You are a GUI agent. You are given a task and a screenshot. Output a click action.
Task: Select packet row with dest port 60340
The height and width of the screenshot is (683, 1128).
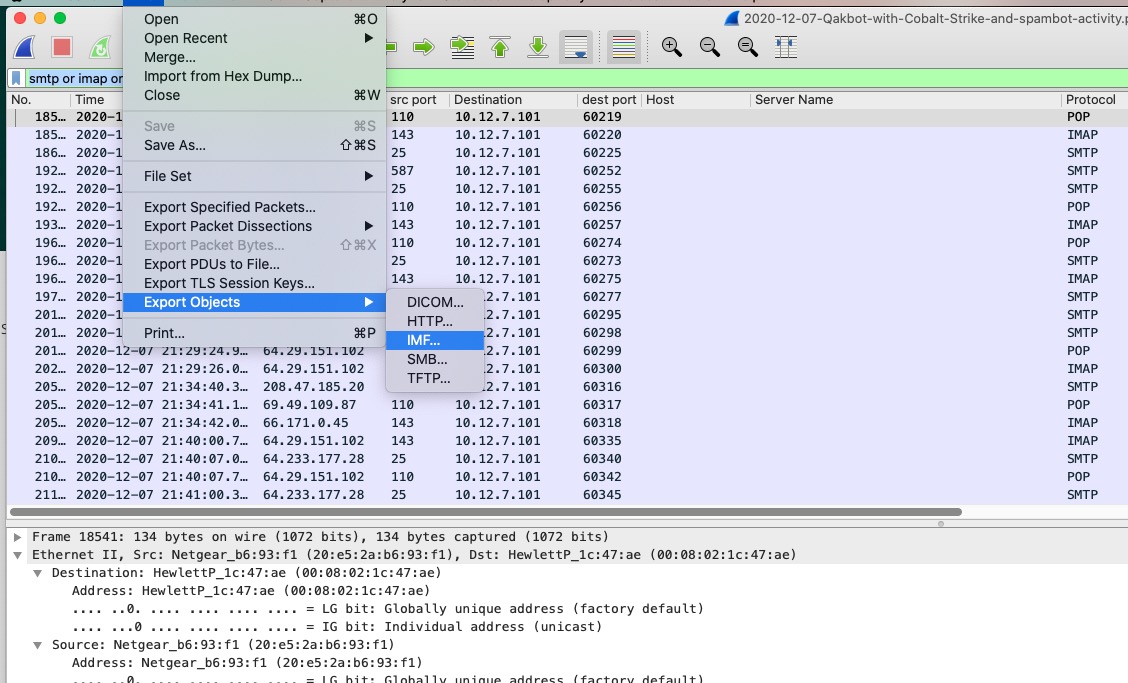point(567,458)
